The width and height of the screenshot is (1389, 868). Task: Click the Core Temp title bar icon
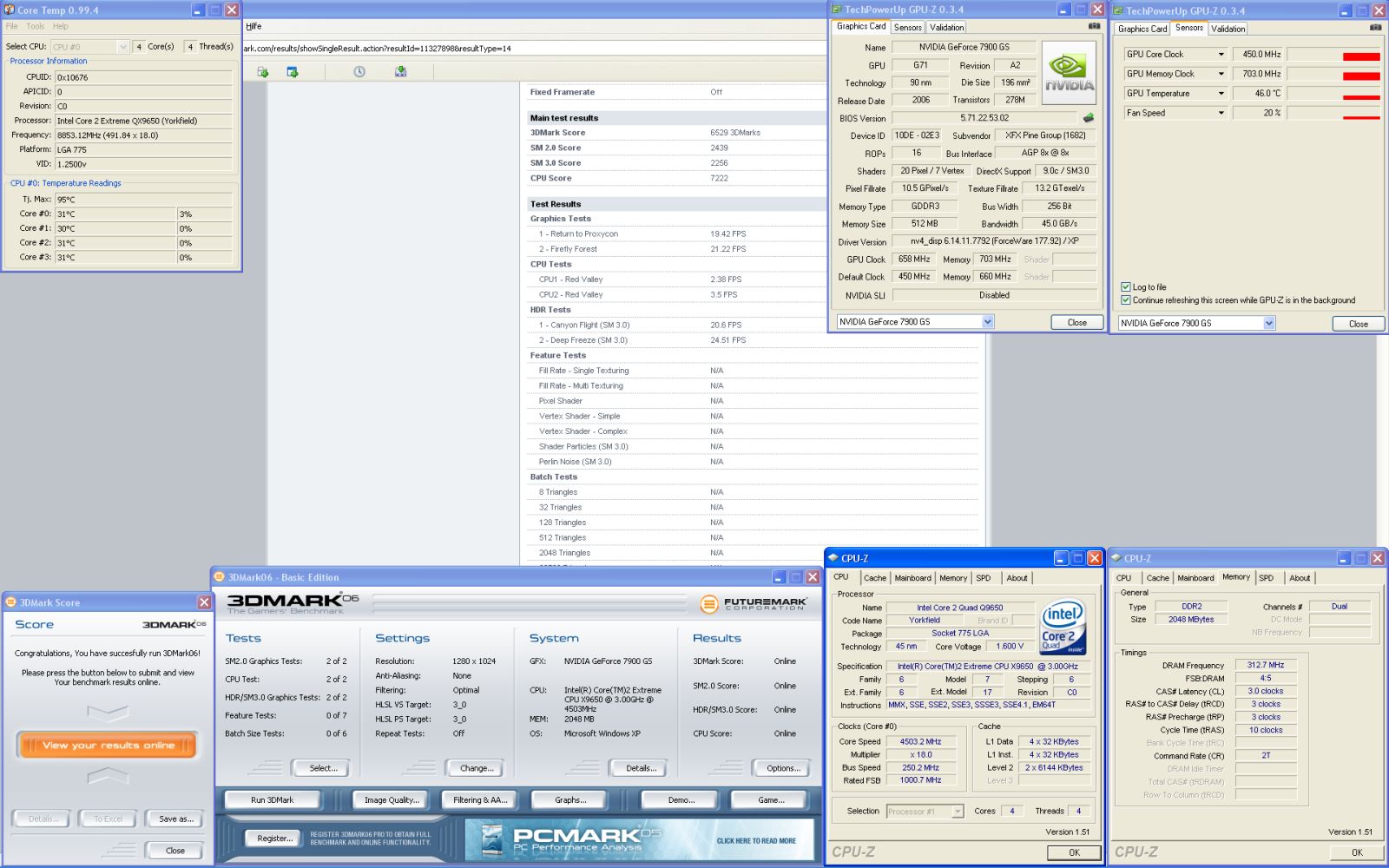coord(10,10)
